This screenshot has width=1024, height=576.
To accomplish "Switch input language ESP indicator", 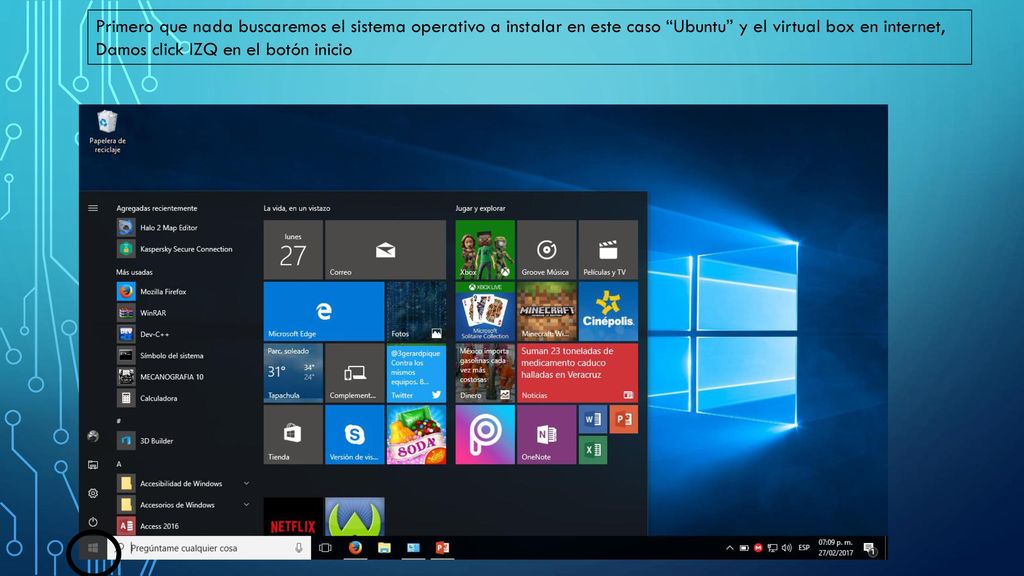I will click(804, 548).
